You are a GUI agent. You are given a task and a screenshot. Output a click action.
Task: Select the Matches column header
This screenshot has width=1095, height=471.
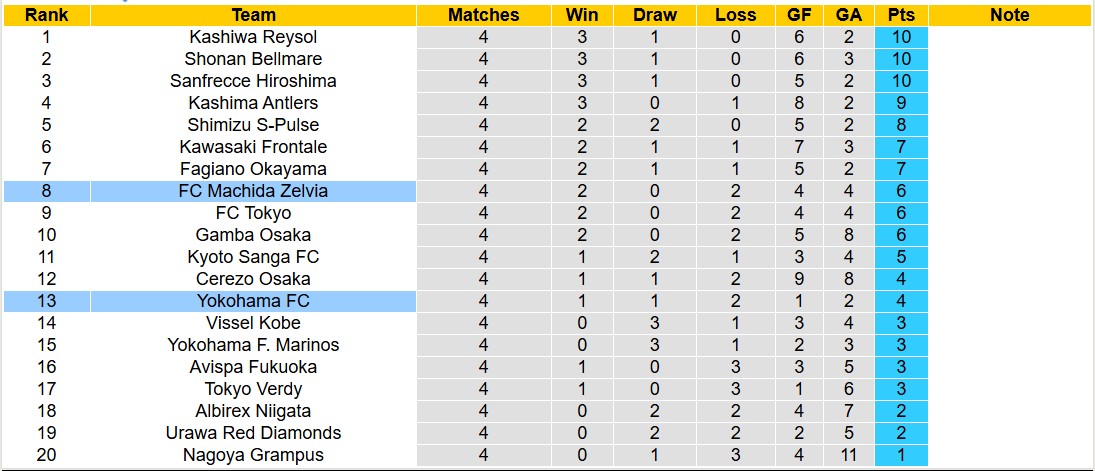(x=484, y=15)
